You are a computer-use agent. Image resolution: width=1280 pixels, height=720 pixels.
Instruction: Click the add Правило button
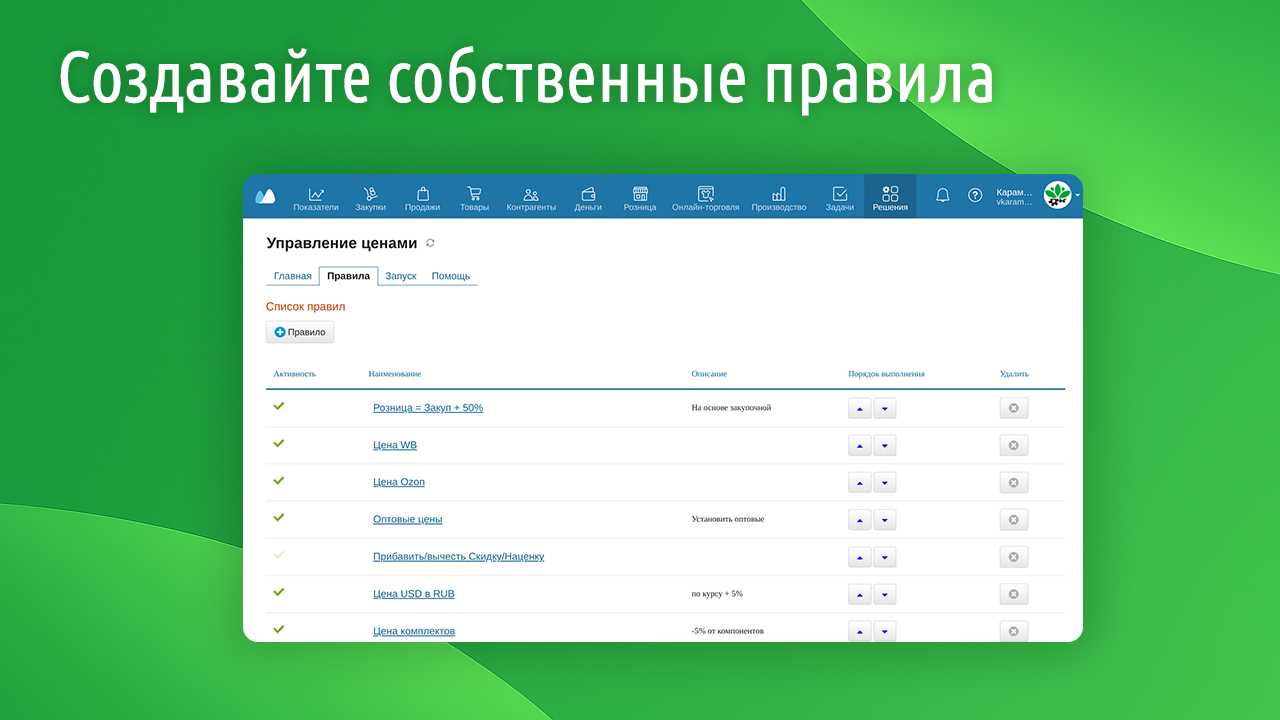tap(300, 332)
